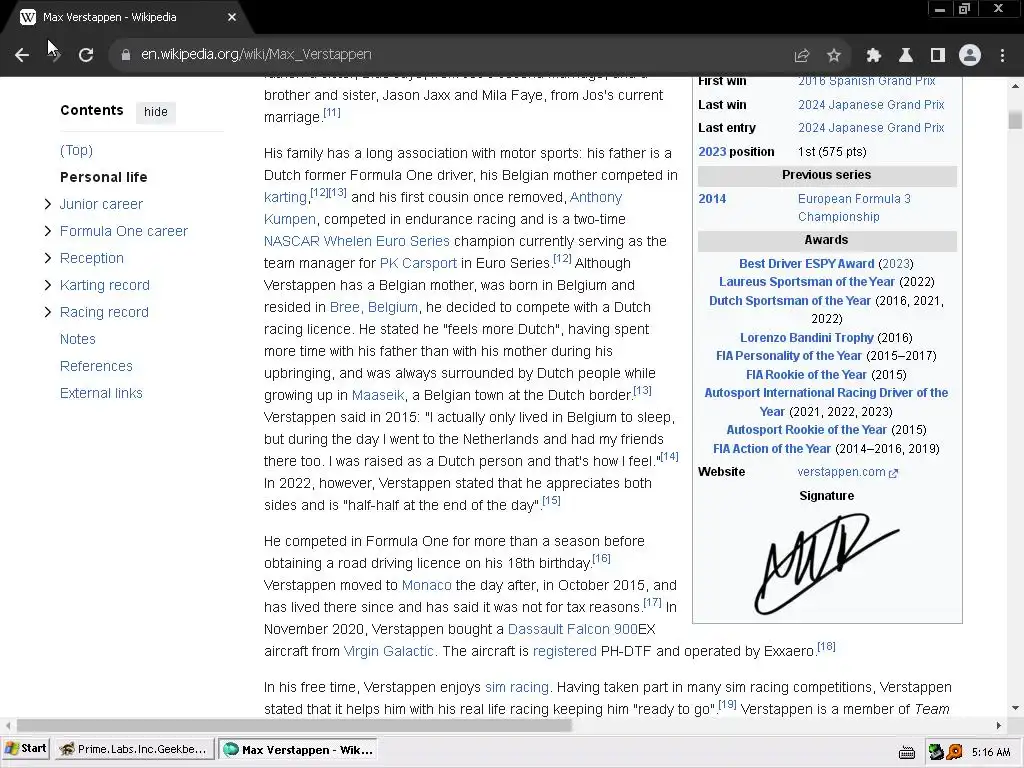The height and width of the screenshot is (768, 1024).
Task: Close the Max Verstappen tab
Action: coord(232,17)
